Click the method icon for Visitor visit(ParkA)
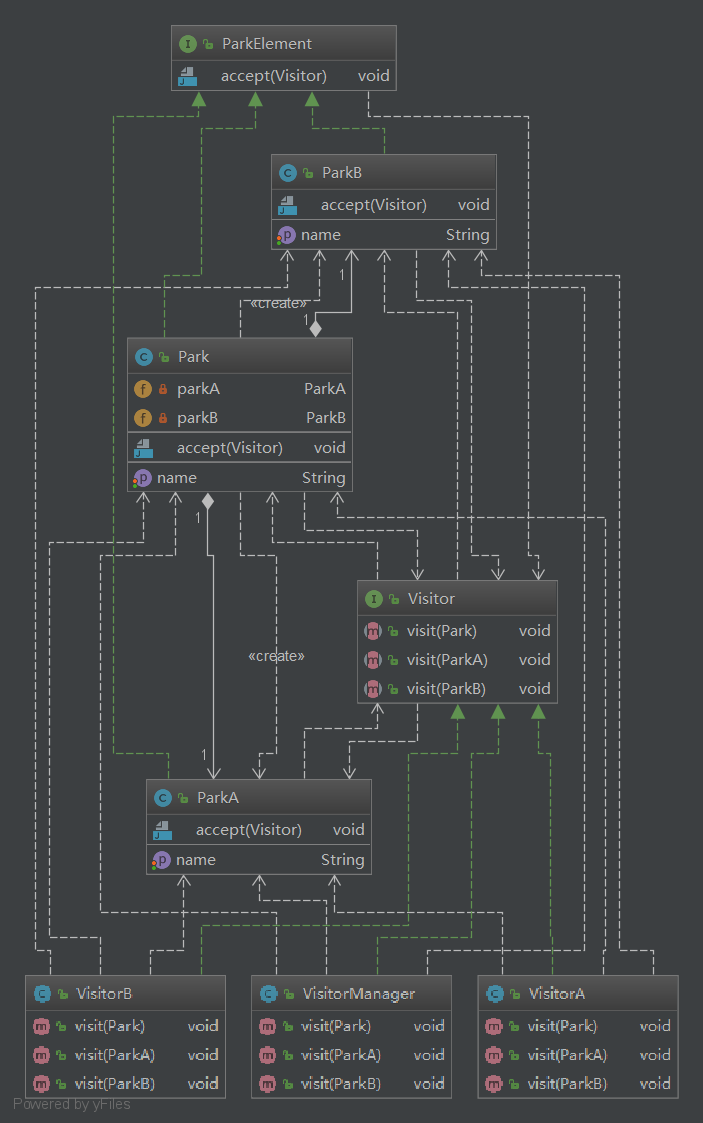Image resolution: width=703 pixels, height=1123 pixels. click(x=373, y=660)
